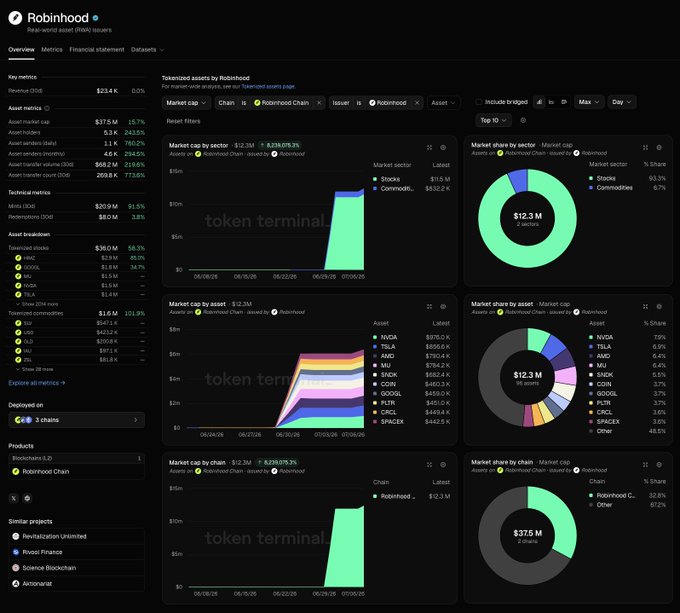The width and height of the screenshot is (680, 613).
Task: Click the Blockchains (L2) product category row
Action: point(76,458)
